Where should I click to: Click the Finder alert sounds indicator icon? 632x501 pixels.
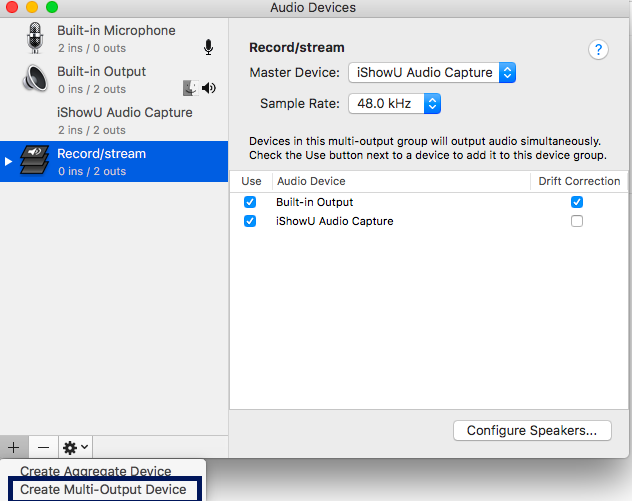coord(190,88)
